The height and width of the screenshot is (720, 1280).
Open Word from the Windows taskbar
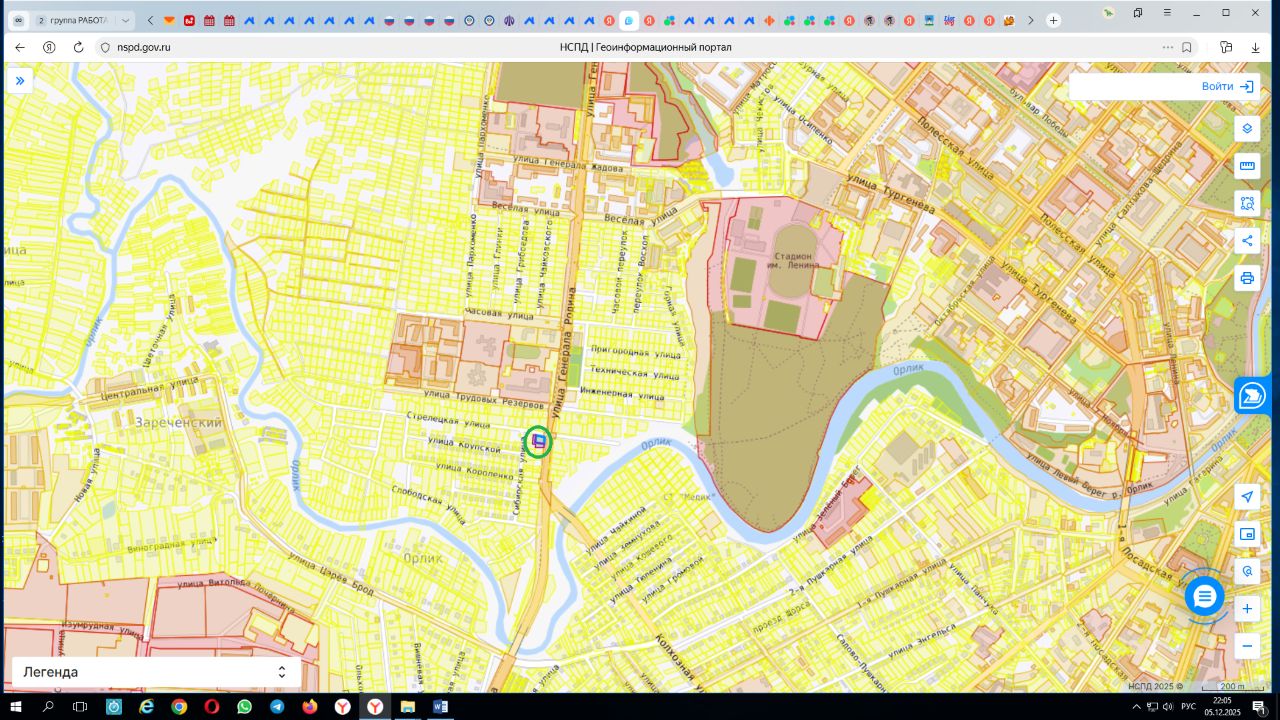(x=440, y=707)
